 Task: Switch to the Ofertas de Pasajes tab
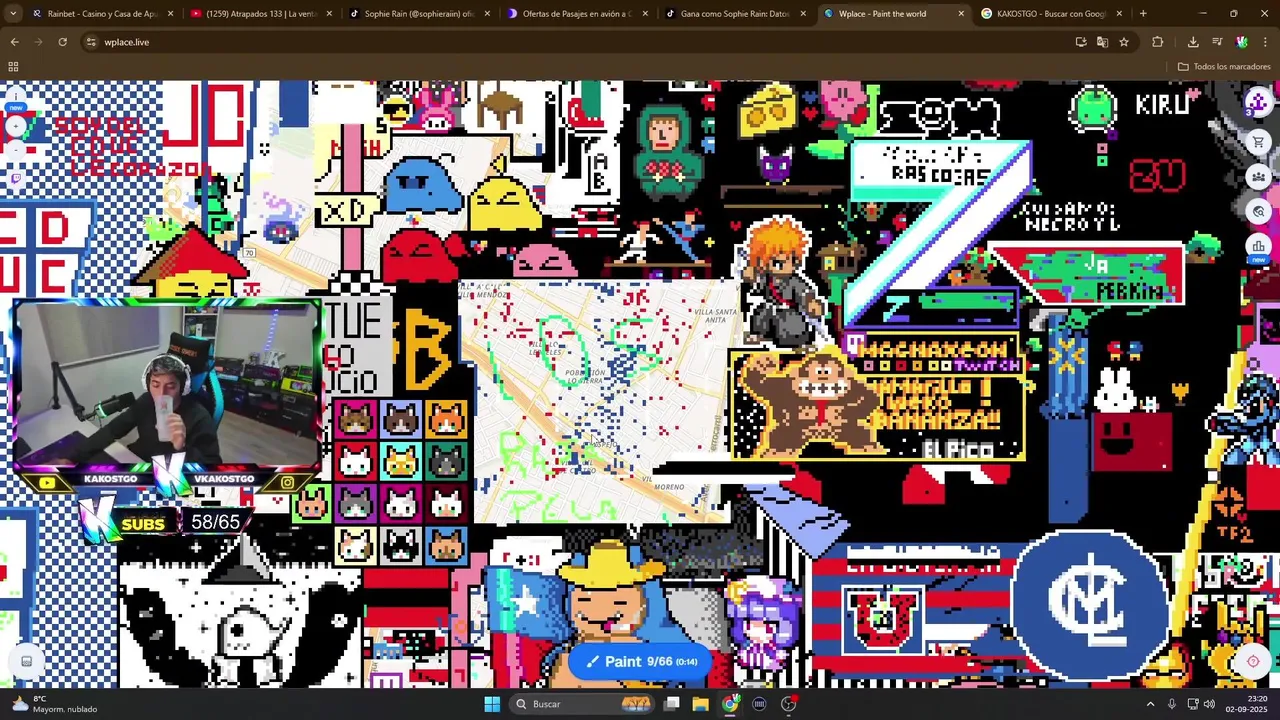(576, 14)
